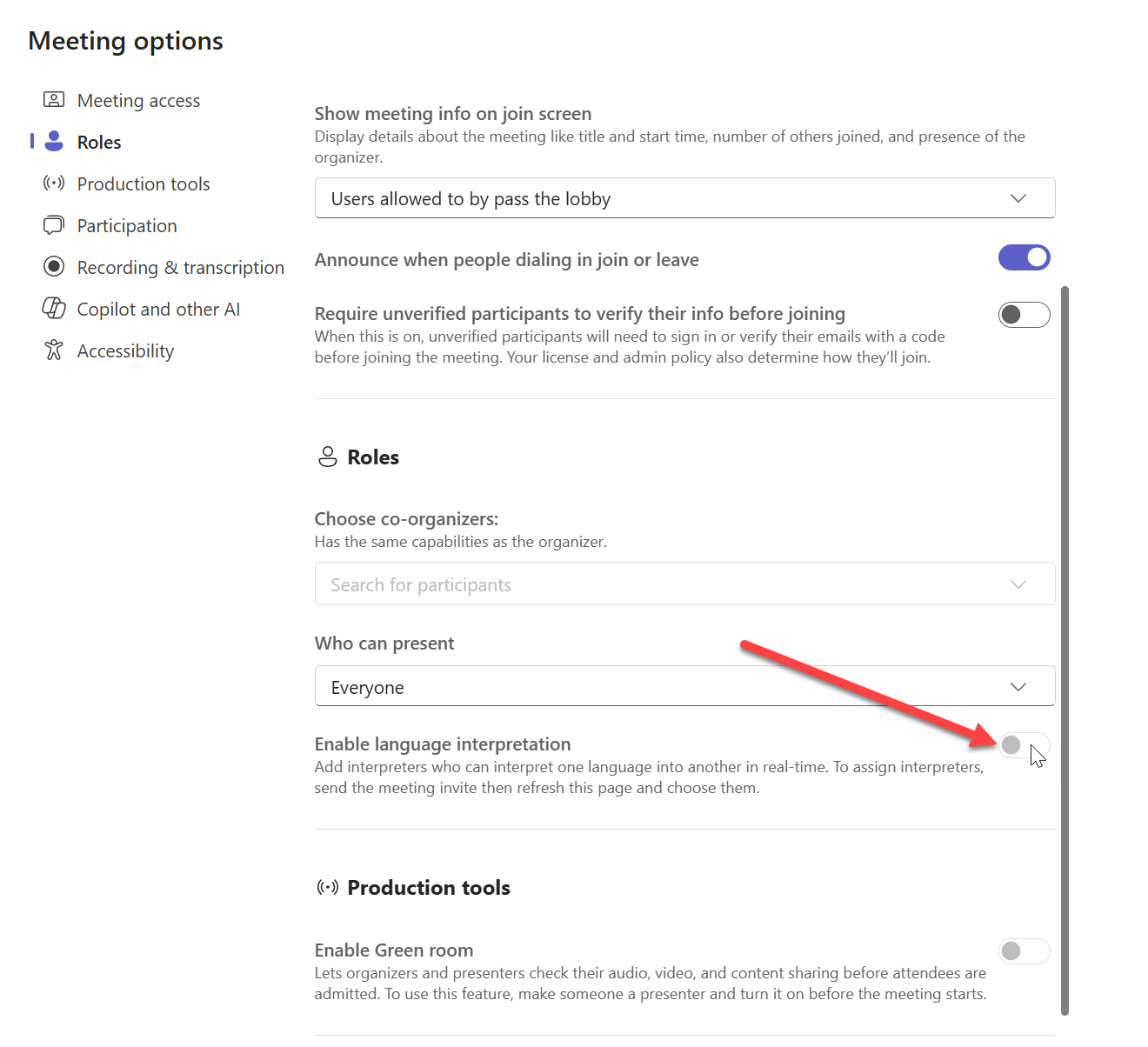The image size is (1148, 1047).
Task: Click the Roles section heading icon
Action: pos(328,457)
